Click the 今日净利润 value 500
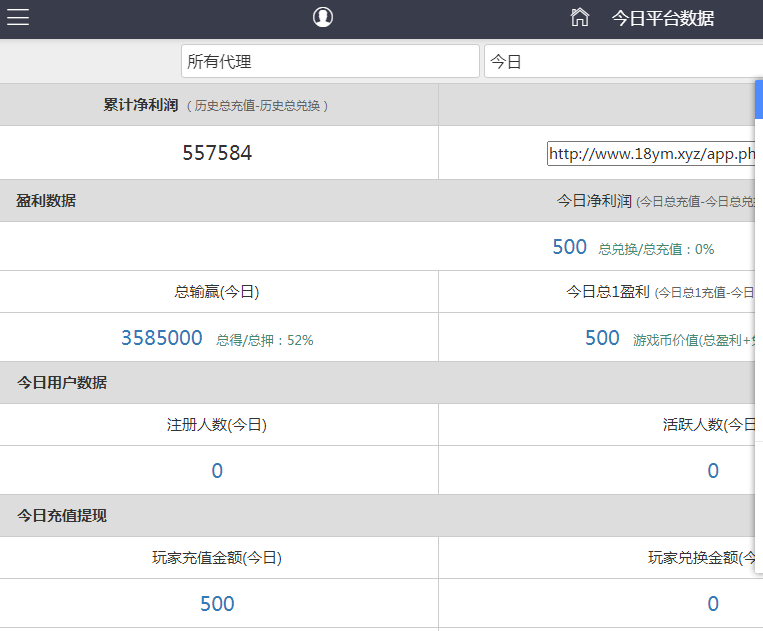The image size is (763, 631). [x=569, y=247]
